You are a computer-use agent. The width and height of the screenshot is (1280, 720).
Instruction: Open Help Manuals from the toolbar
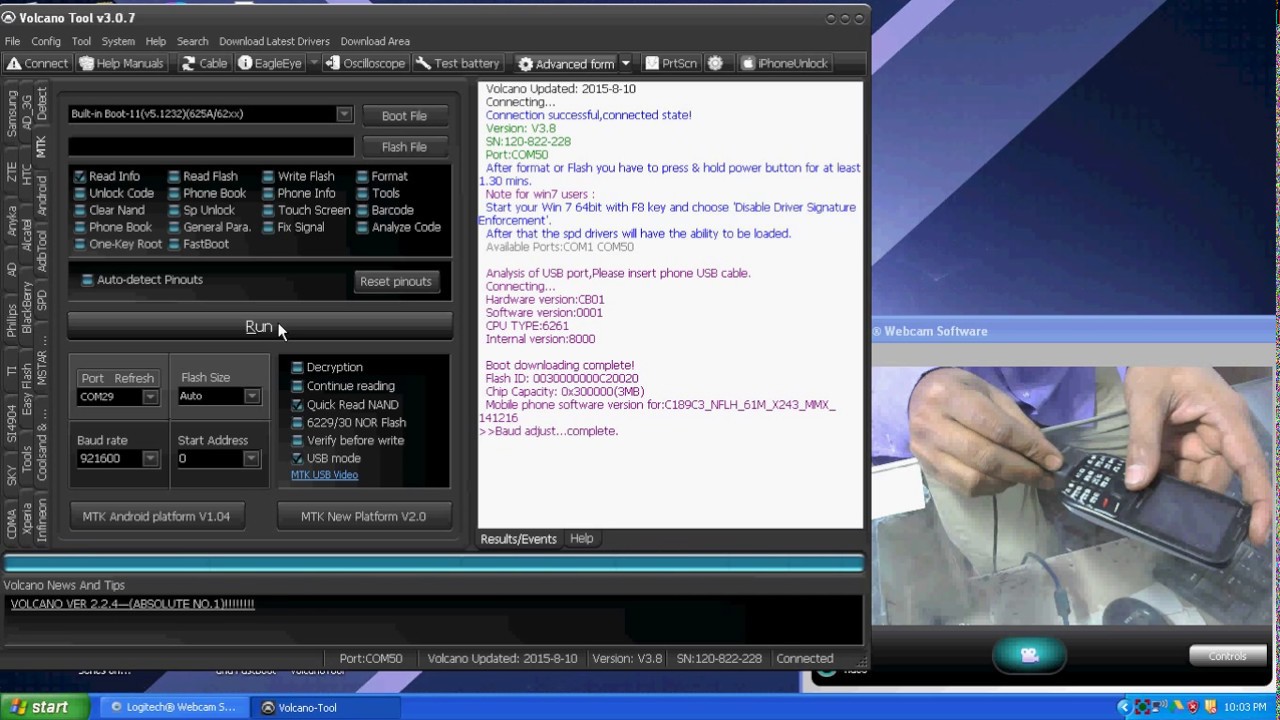121,63
